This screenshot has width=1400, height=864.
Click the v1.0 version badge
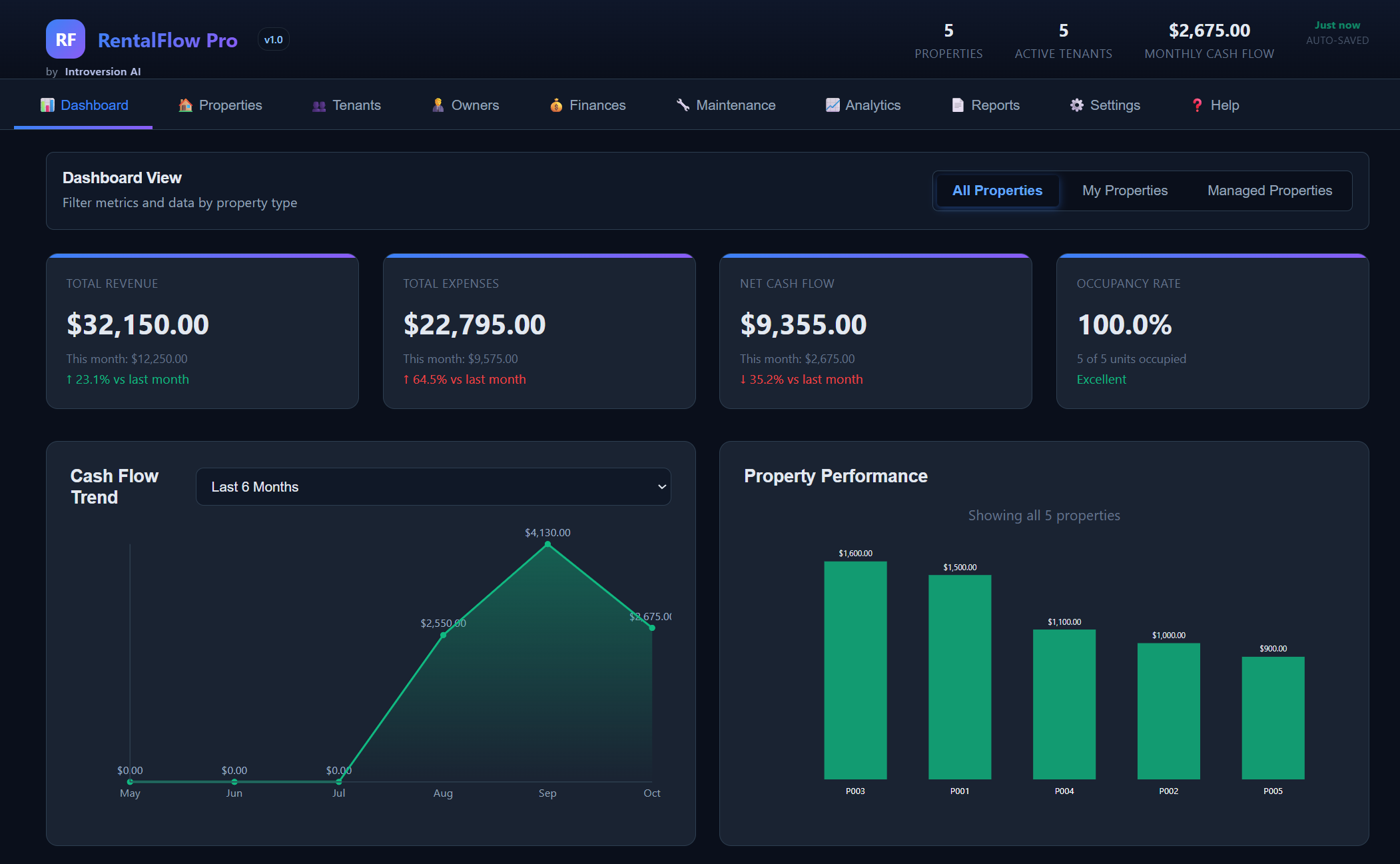tap(273, 39)
